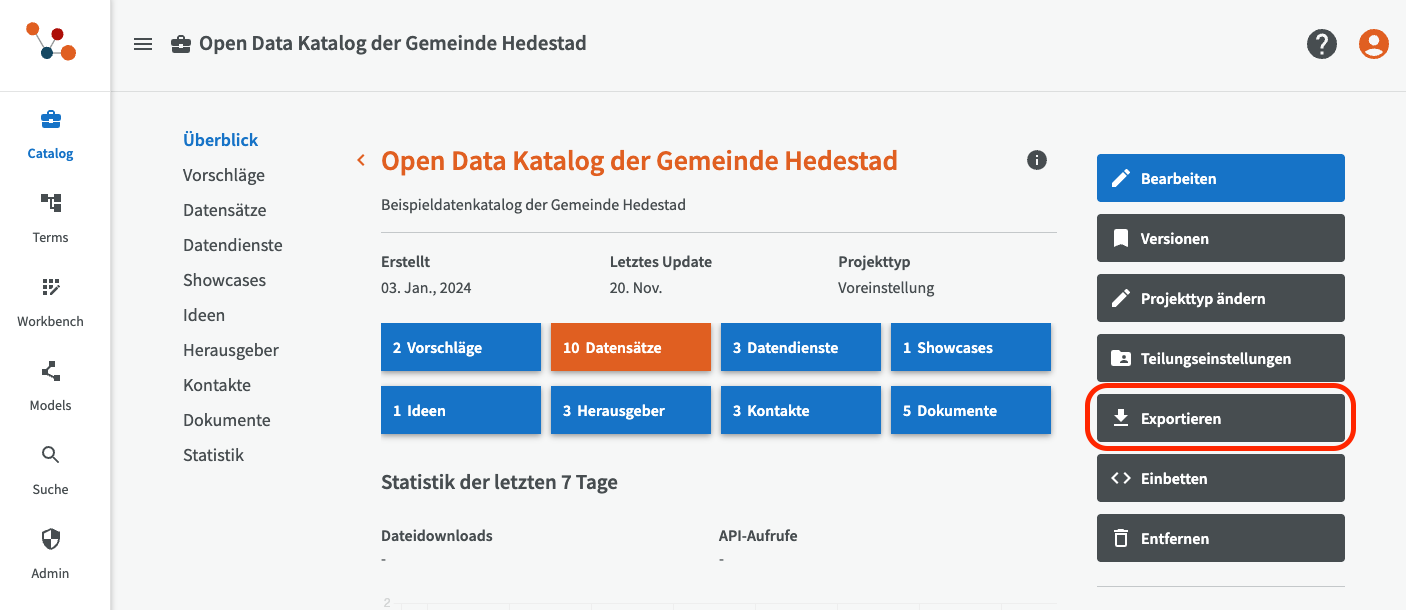Open Suche magnifier in the sidebar
Image resolution: width=1406 pixels, height=610 pixels.
click(50, 456)
